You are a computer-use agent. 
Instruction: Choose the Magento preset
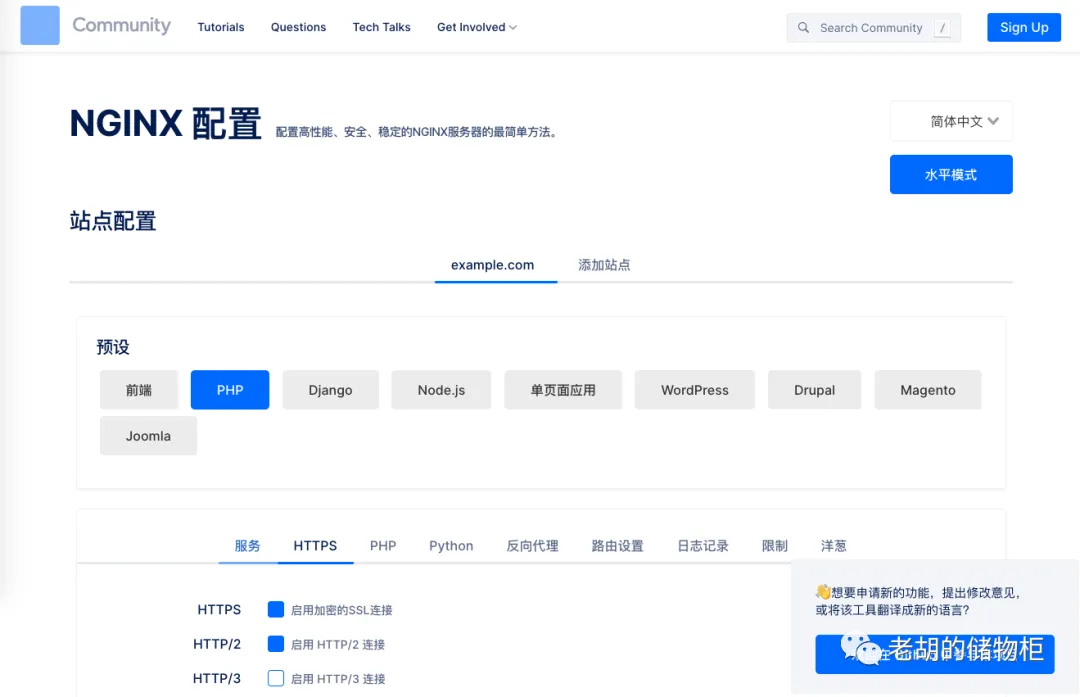pyautogui.click(x=928, y=390)
